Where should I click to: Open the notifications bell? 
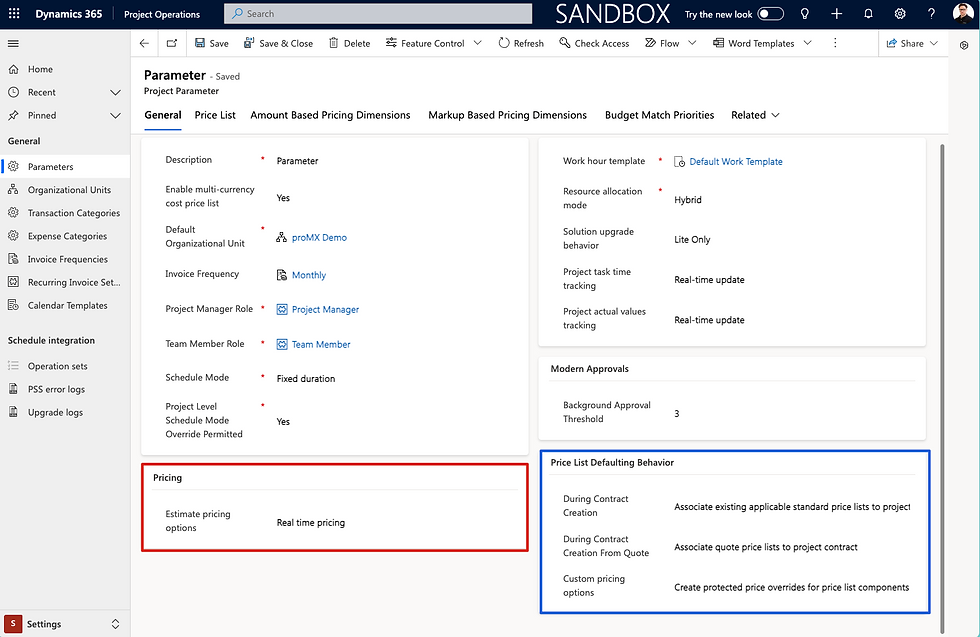tap(868, 14)
